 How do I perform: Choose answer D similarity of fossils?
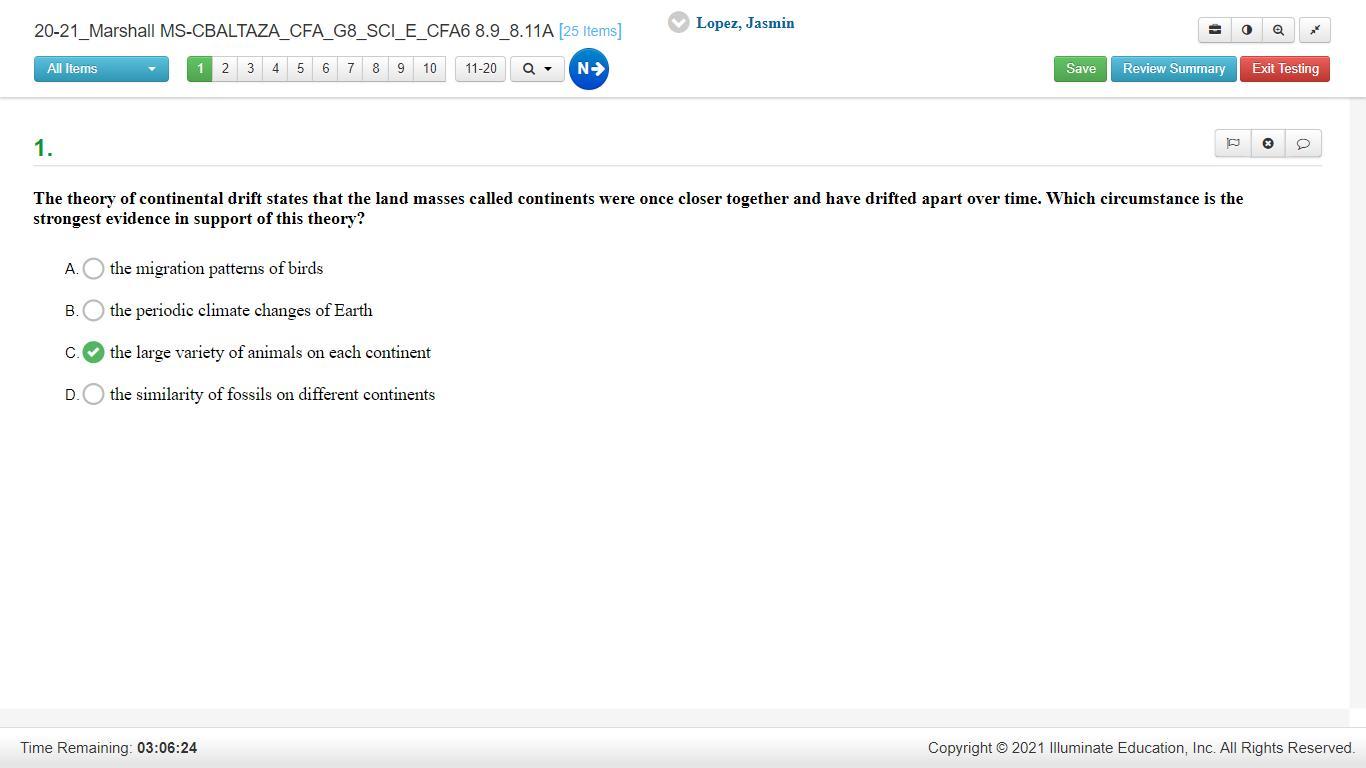[93, 395]
